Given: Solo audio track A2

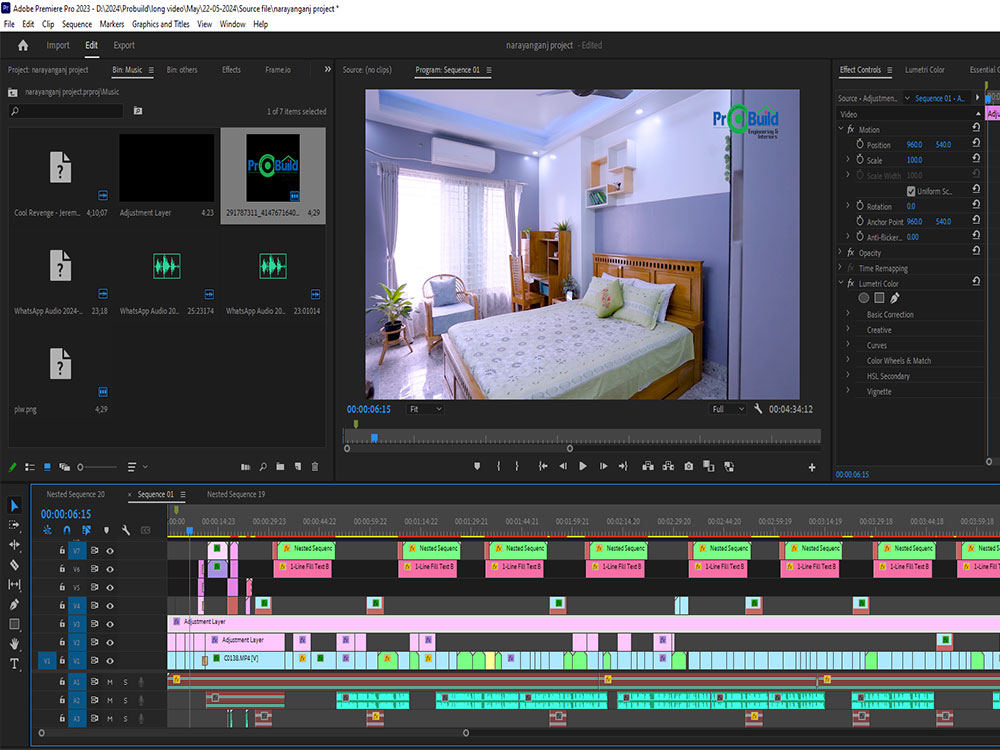Looking at the screenshot, I should point(125,700).
